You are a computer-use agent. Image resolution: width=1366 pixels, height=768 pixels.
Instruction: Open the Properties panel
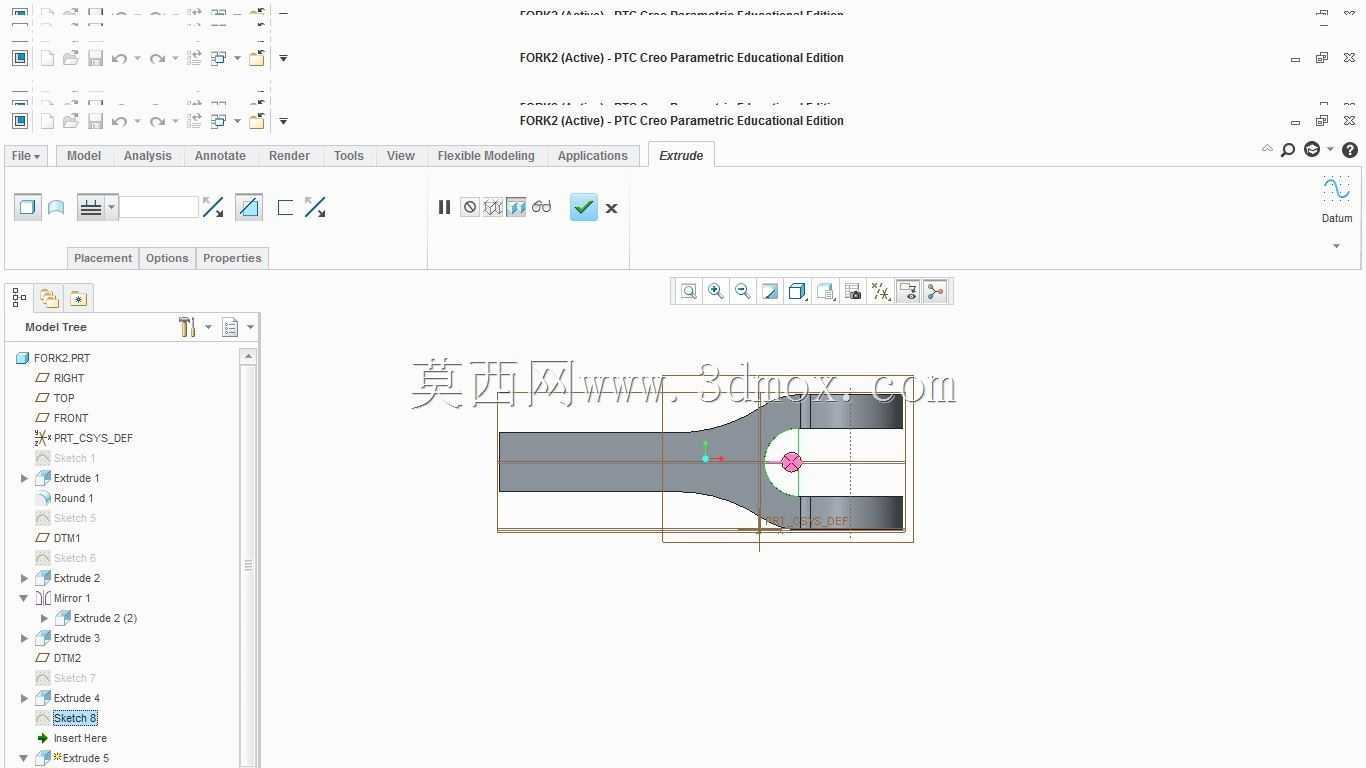pos(232,258)
